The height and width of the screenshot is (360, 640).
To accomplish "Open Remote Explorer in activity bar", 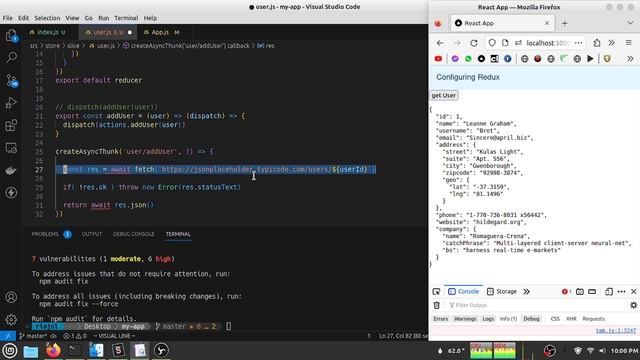I will click(x=11, y=148).
